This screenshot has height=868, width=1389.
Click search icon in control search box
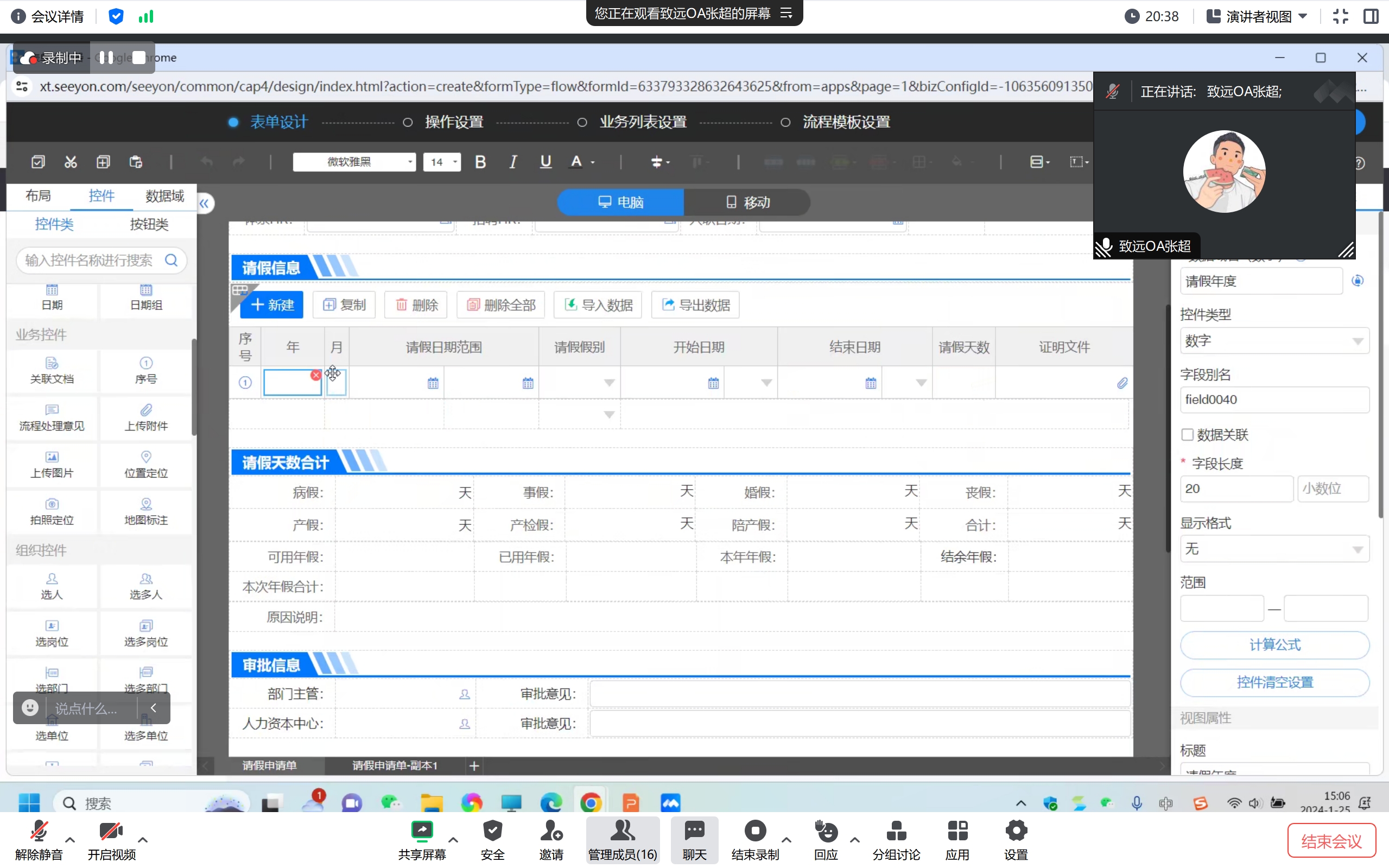pos(171,260)
